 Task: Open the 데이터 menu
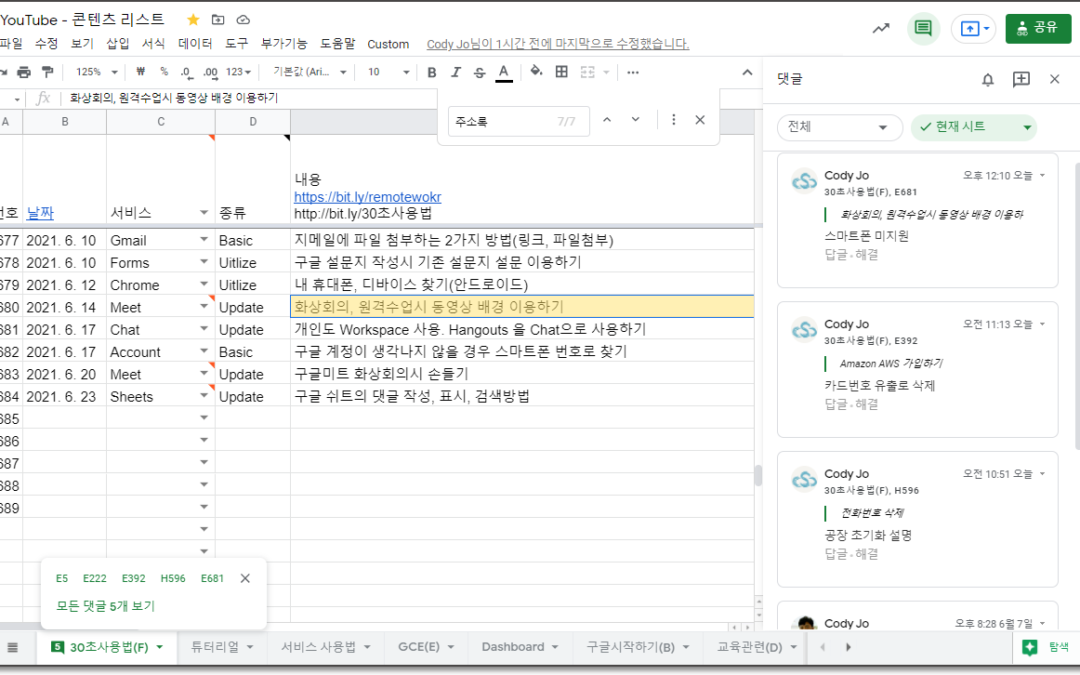(195, 43)
